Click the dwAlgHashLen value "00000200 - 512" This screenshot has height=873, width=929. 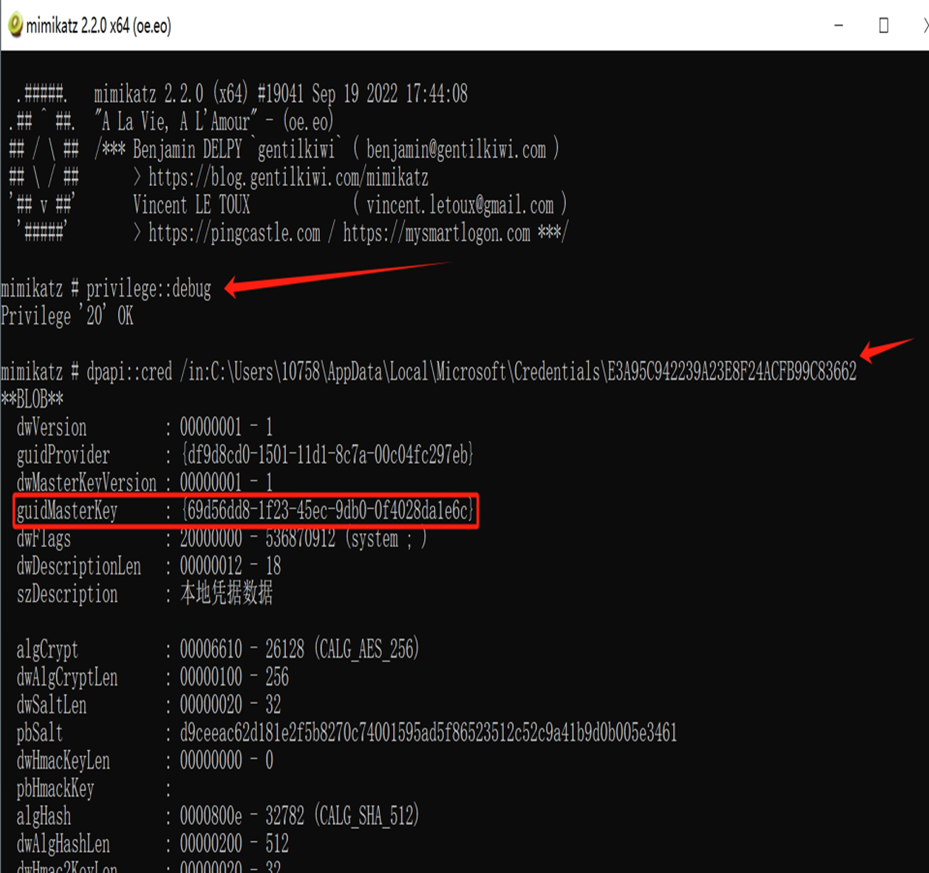(x=234, y=843)
